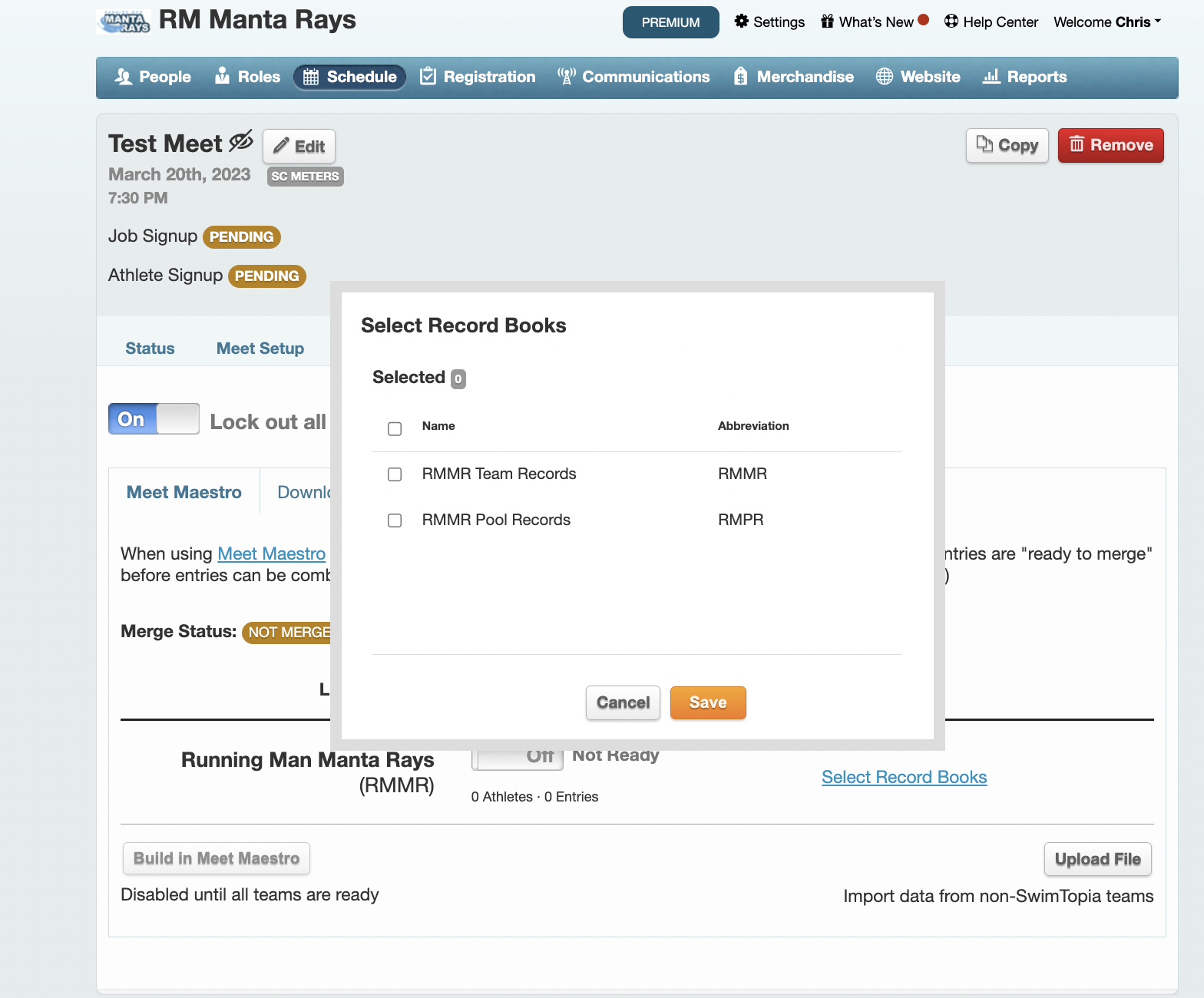
Task: Save the record books selection
Action: [707, 702]
